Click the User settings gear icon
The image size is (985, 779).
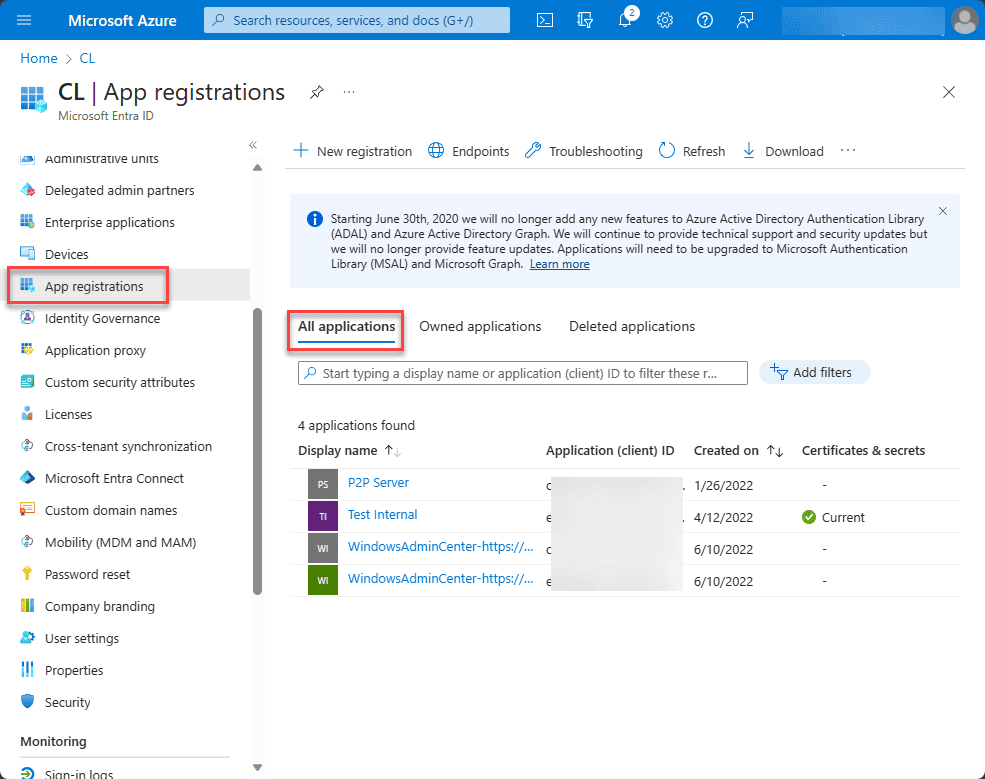click(27, 638)
